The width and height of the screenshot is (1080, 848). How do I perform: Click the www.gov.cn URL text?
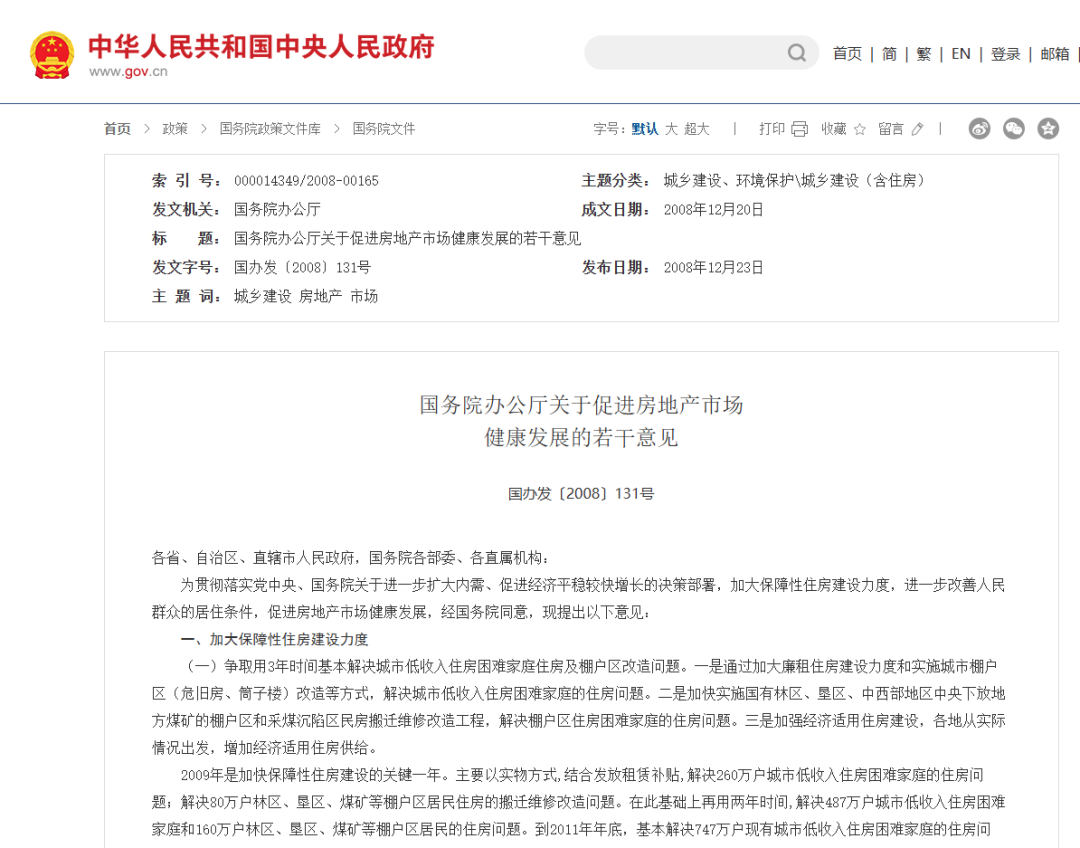(128, 72)
